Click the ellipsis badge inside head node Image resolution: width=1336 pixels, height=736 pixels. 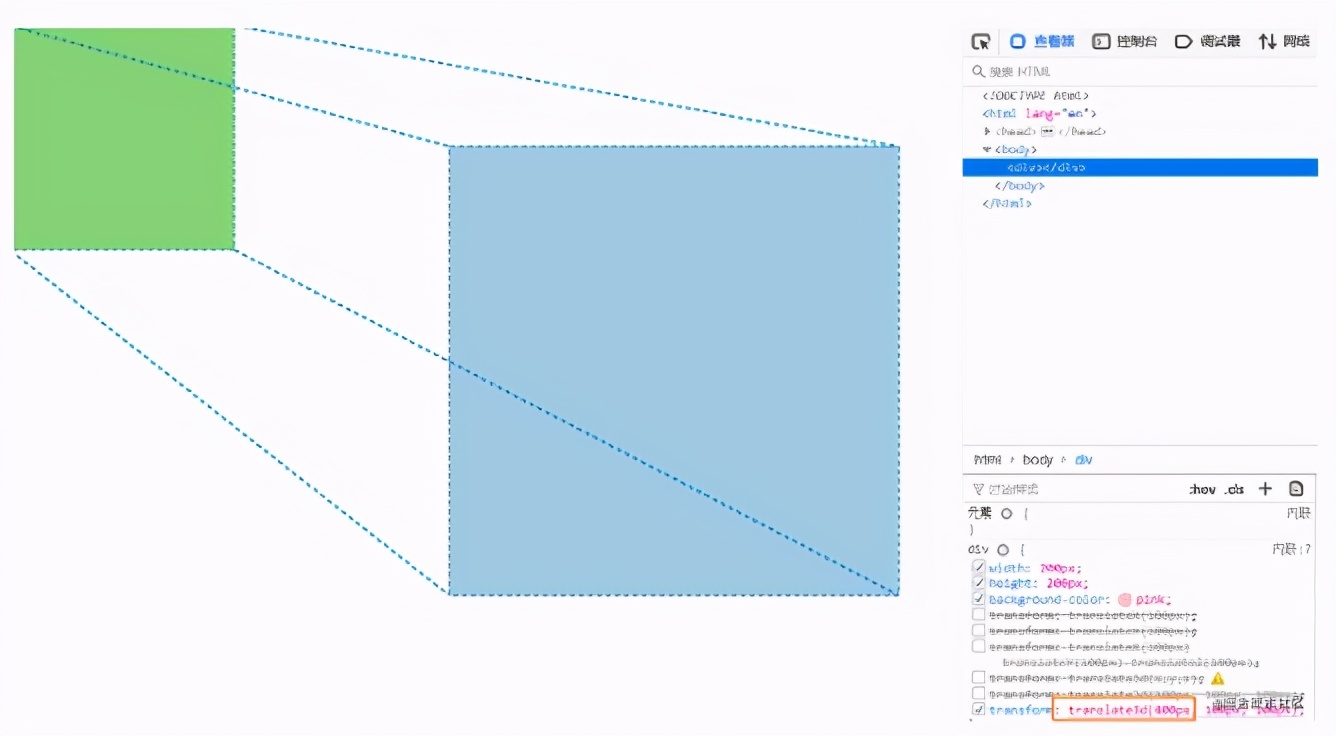point(1048,131)
